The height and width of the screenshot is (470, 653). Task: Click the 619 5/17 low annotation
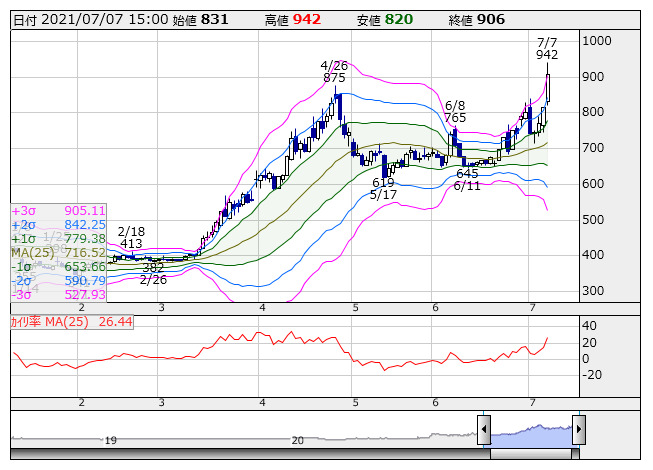(x=382, y=189)
